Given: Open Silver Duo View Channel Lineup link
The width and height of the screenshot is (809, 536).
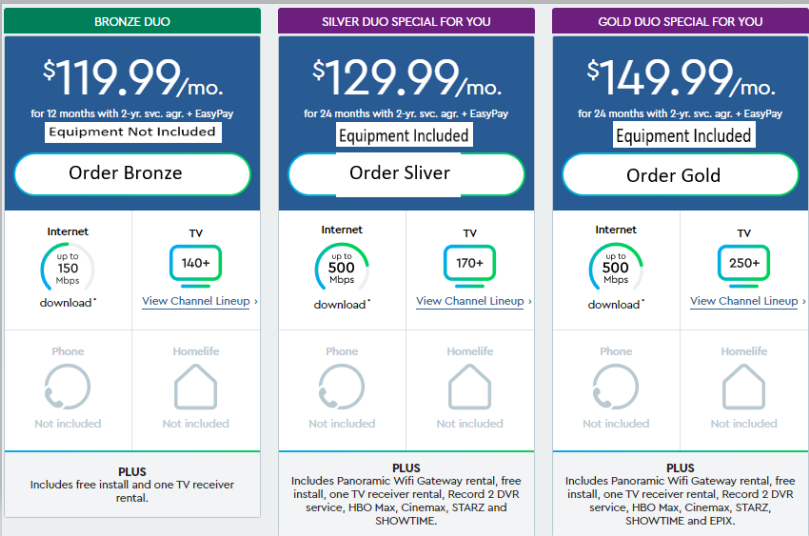Looking at the screenshot, I should (473, 301).
